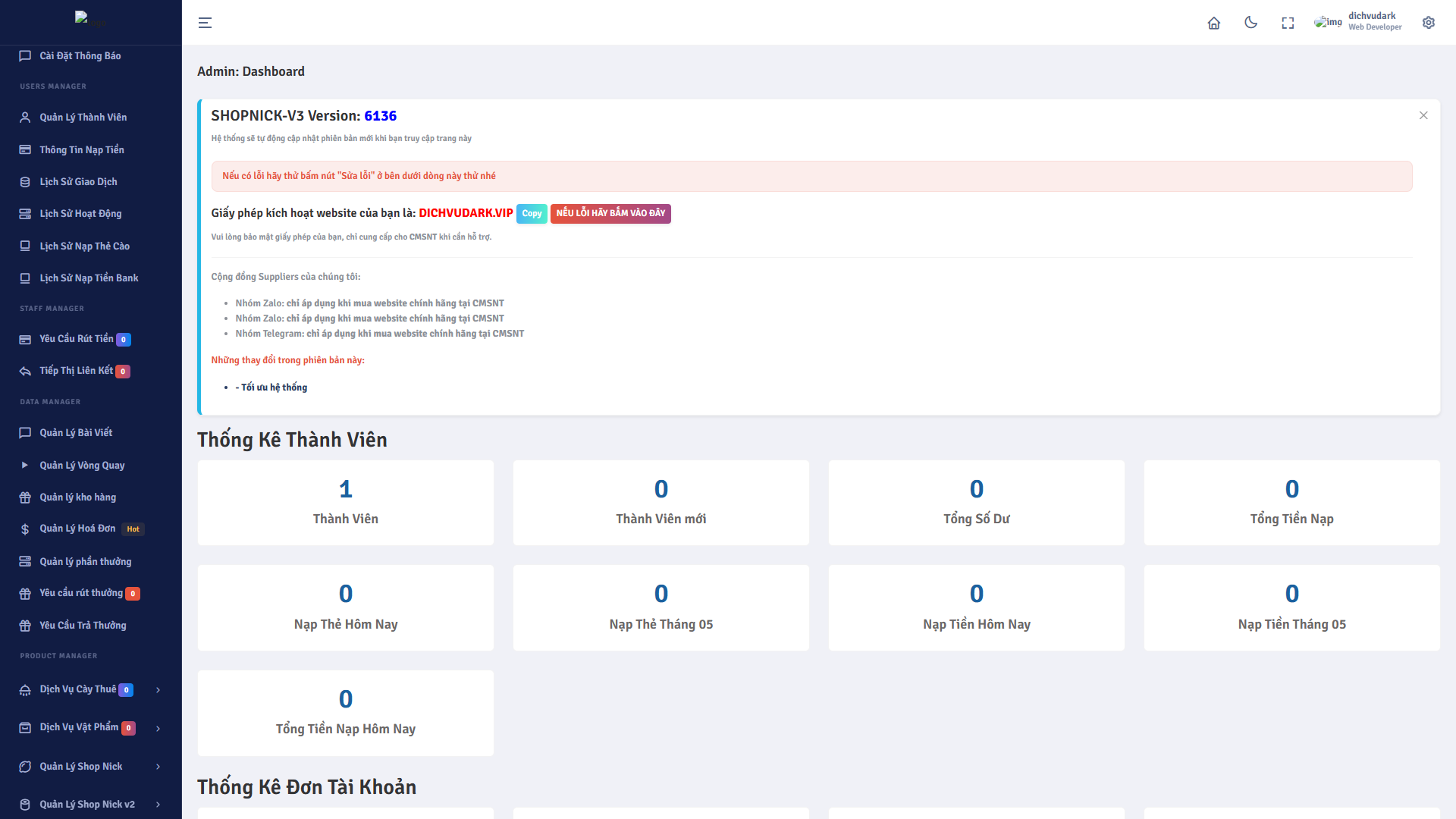The height and width of the screenshot is (819, 1456).
Task: Open Lịch Sử Giao Dịch menu
Action: [x=78, y=182]
